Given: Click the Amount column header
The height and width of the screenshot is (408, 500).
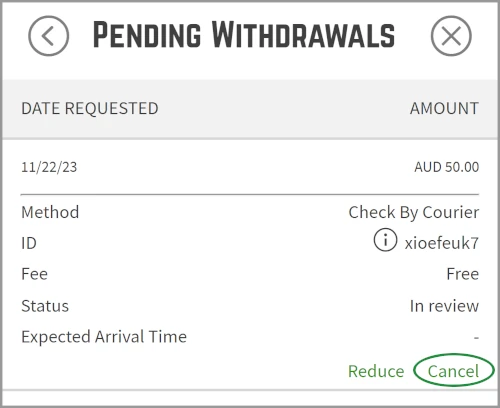Looking at the screenshot, I should point(444,108).
